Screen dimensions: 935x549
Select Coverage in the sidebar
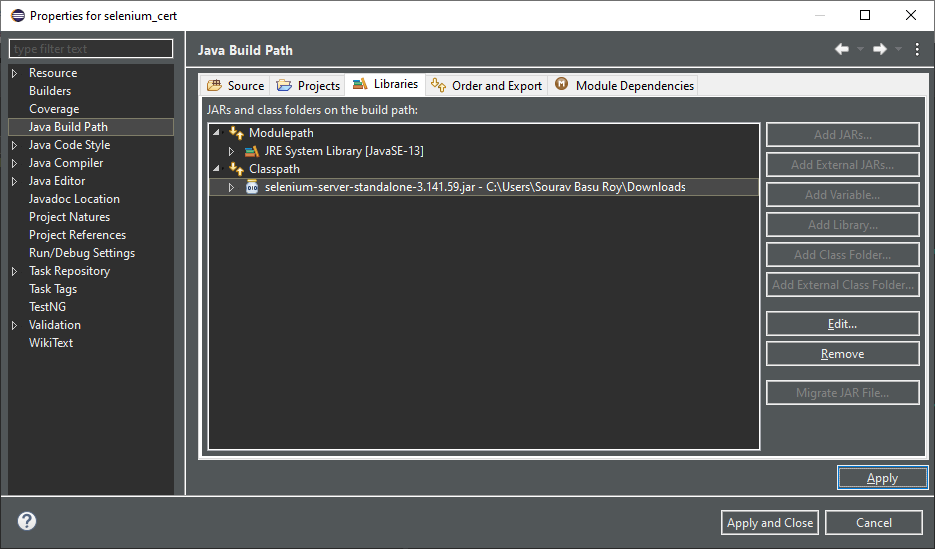pyautogui.click(x=54, y=109)
